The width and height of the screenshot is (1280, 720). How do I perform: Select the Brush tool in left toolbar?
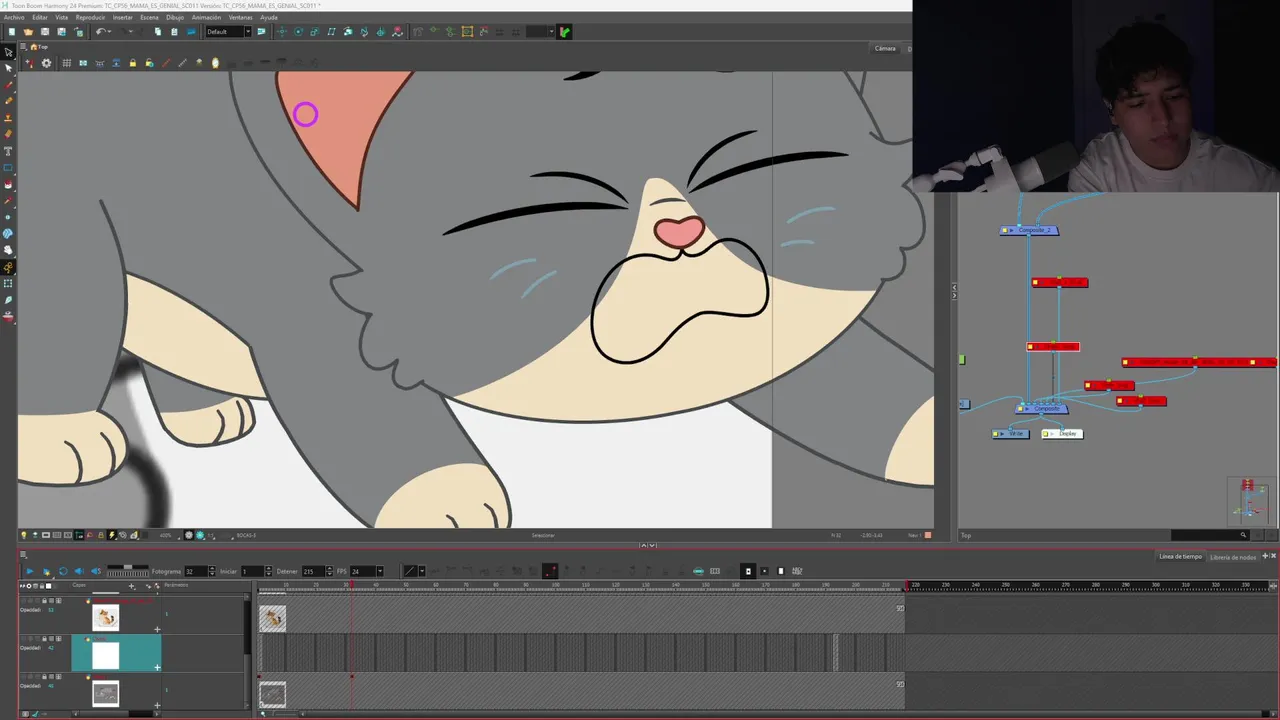tap(9, 85)
